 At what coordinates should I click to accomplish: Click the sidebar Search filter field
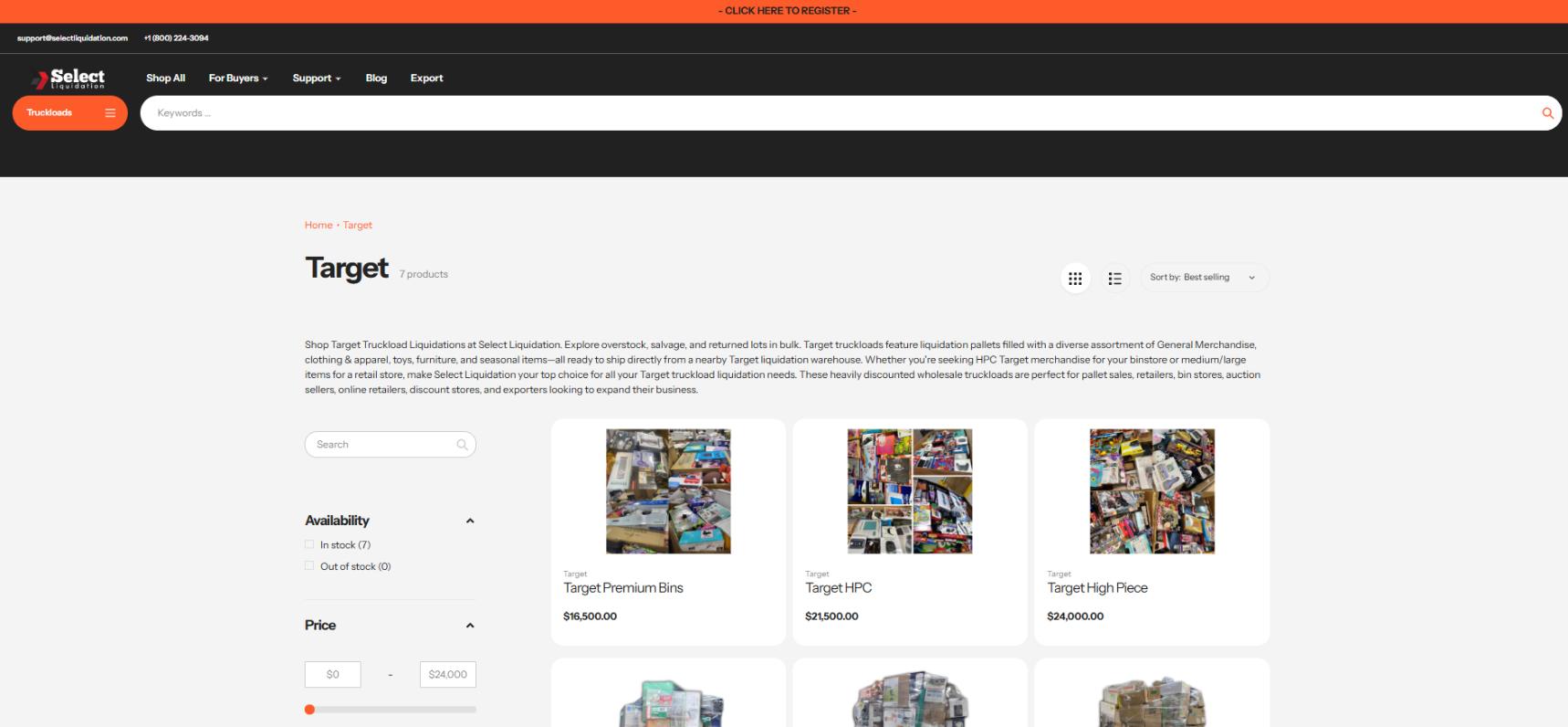(x=391, y=445)
